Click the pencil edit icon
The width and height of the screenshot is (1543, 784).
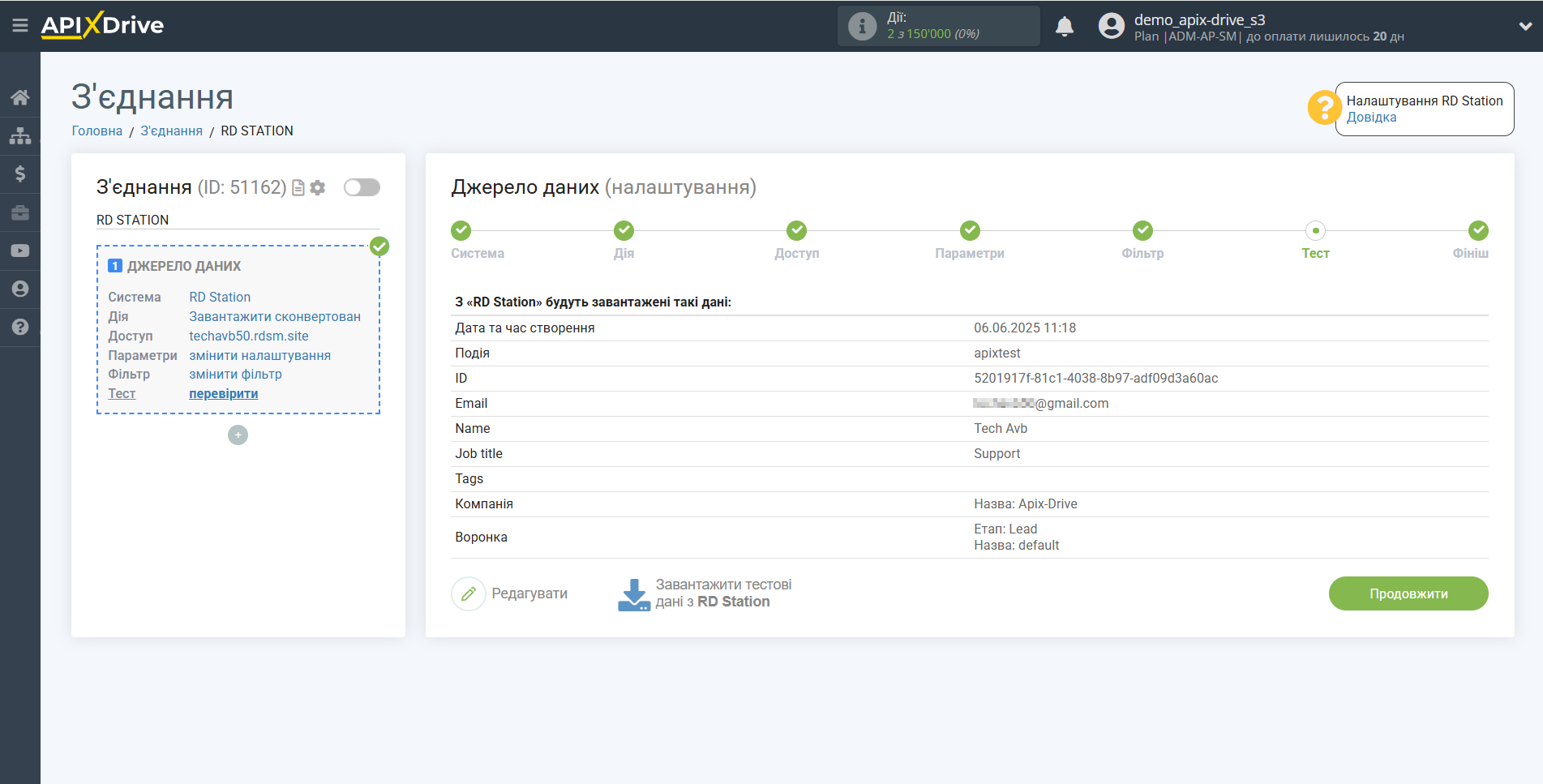(x=469, y=593)
